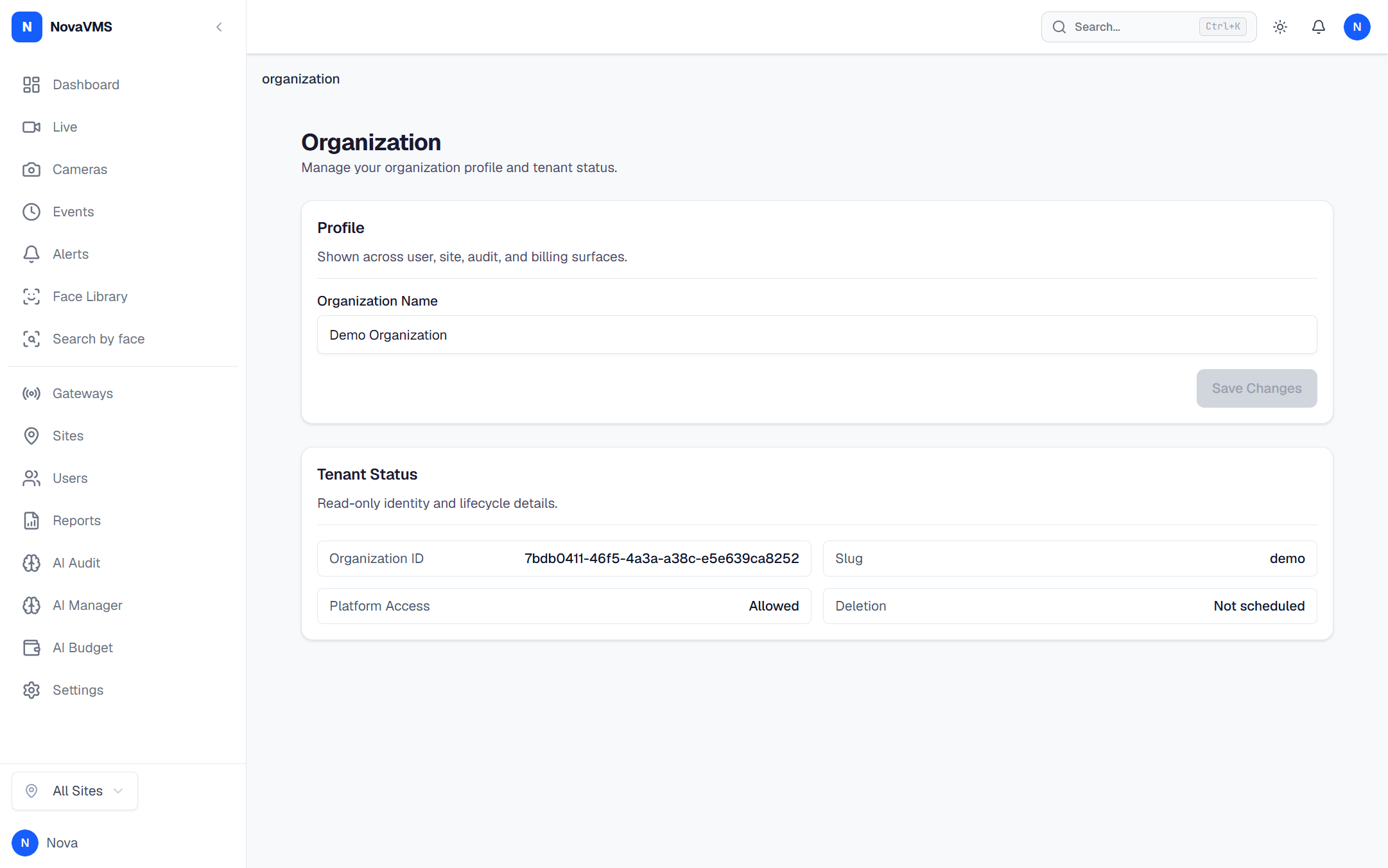Click the NovaVMS logo icon

pos(27,27)
